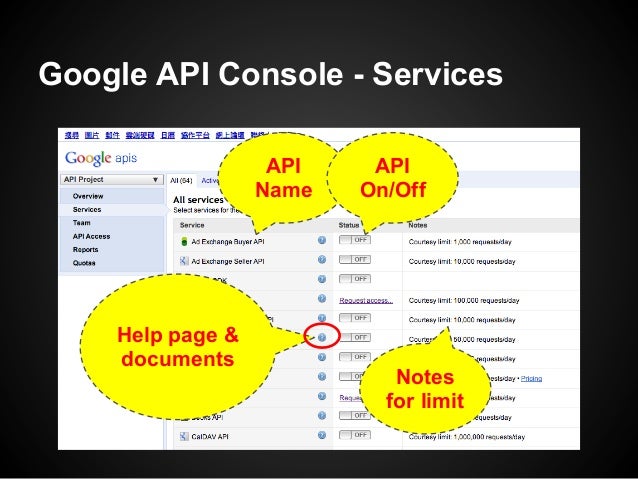The image size is (638, 479).
Task: Toggle OFF switch in the 50,000 requests/day row
Action: click(355, 337)
